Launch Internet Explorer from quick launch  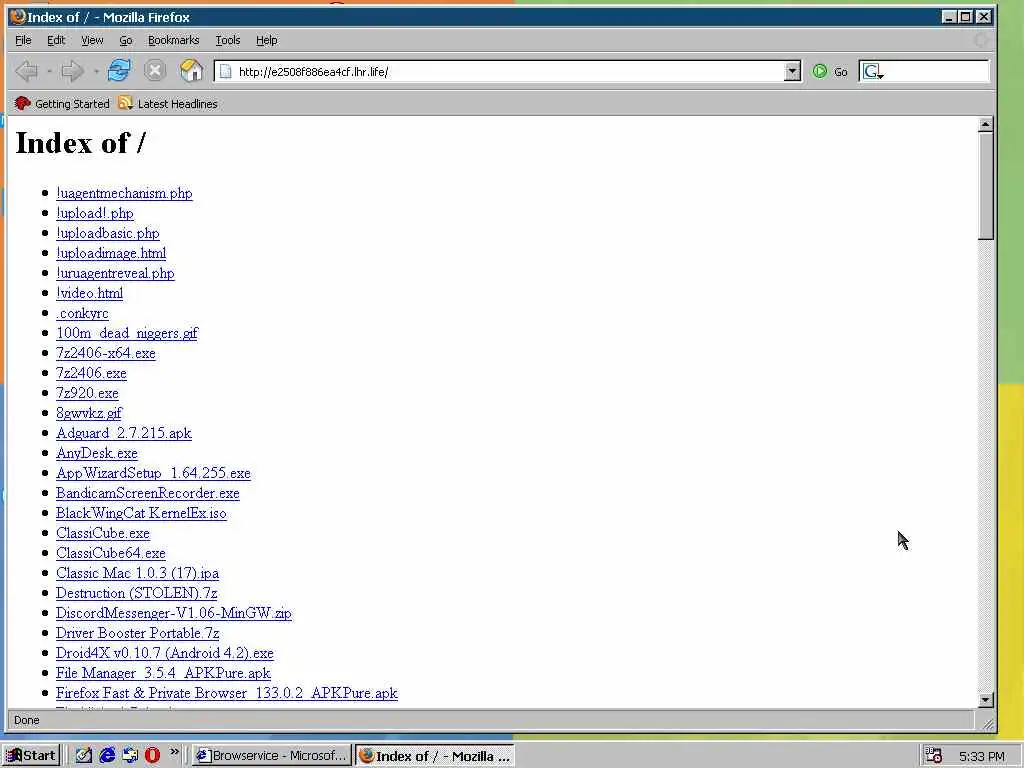click(x=107, y=756)
